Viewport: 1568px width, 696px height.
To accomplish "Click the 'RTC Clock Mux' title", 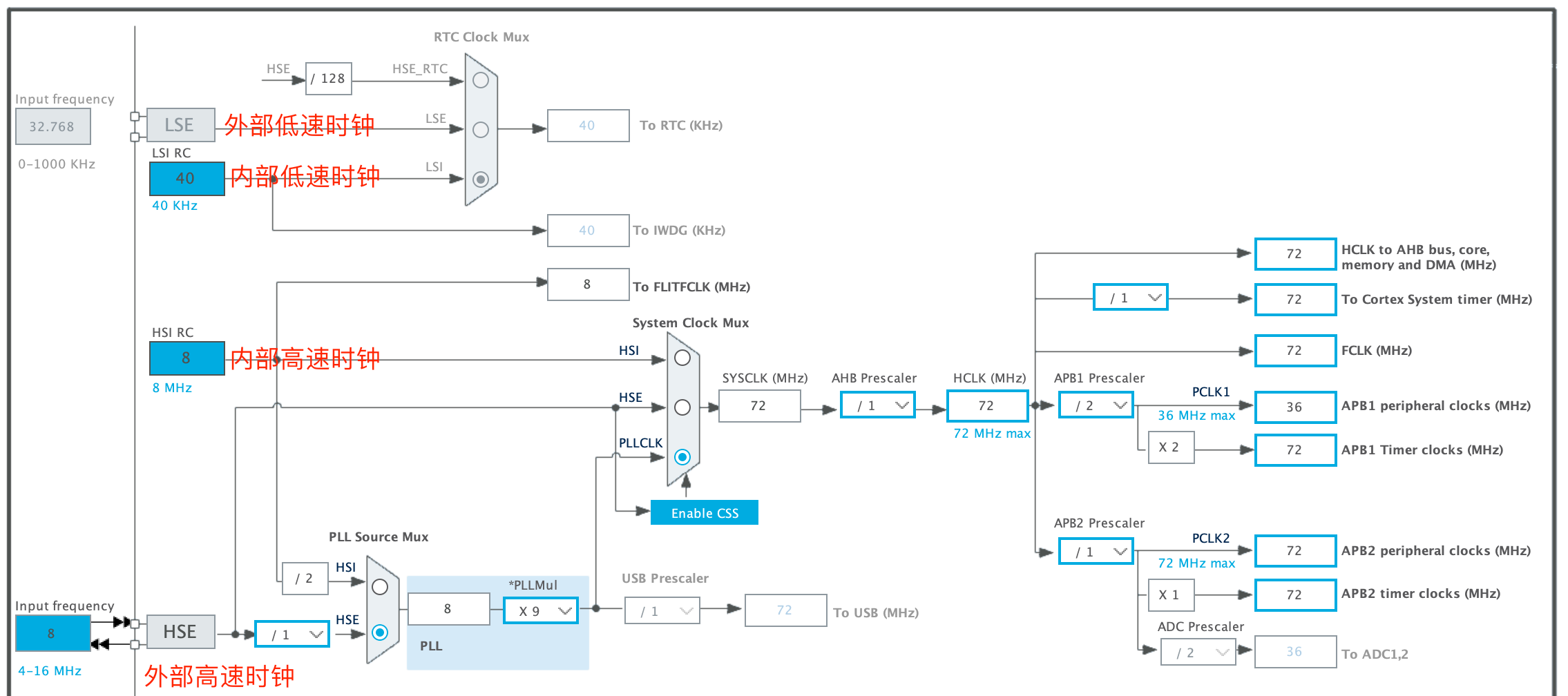I will (x=481, y=37).
